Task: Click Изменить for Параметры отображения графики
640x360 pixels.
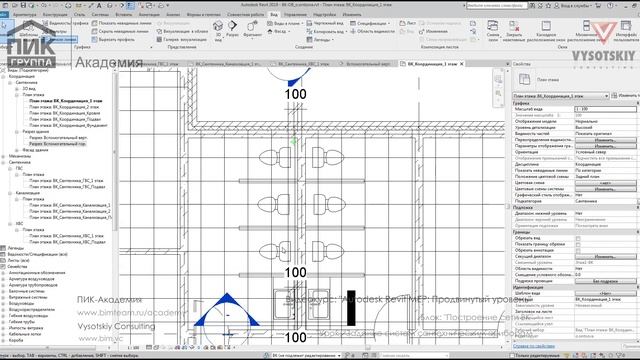Action: tap(605, 146)
